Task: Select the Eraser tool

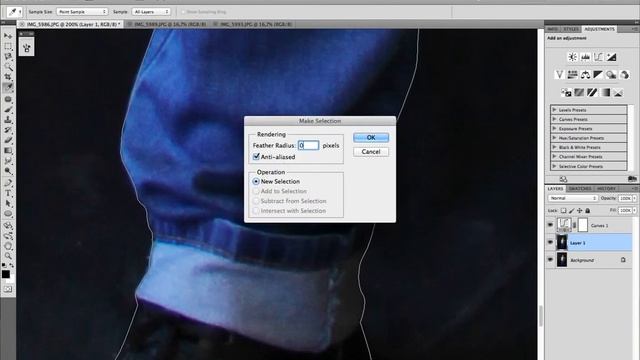Action: [8, 140]
